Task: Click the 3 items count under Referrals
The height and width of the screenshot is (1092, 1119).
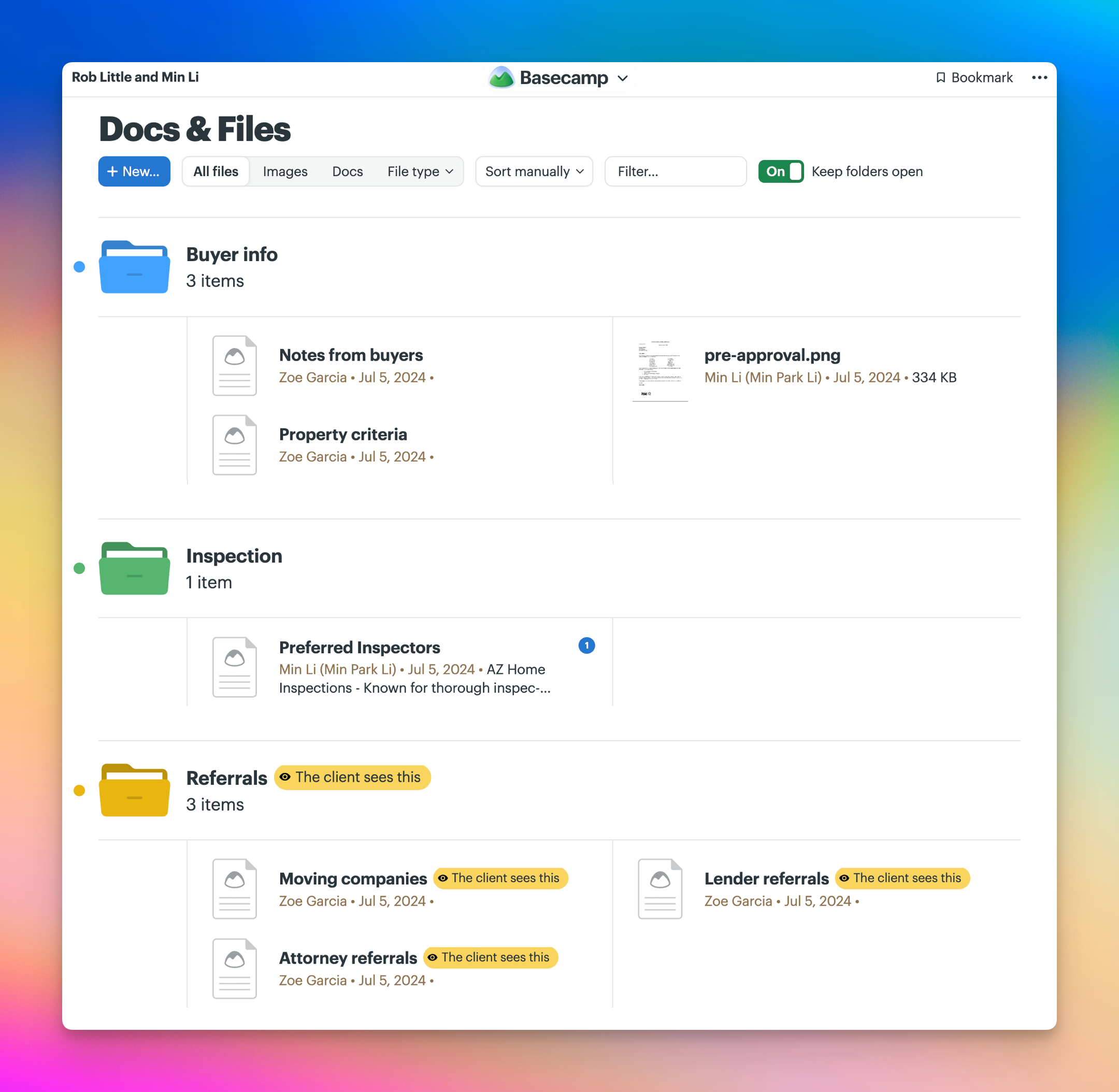Action: 214,804
